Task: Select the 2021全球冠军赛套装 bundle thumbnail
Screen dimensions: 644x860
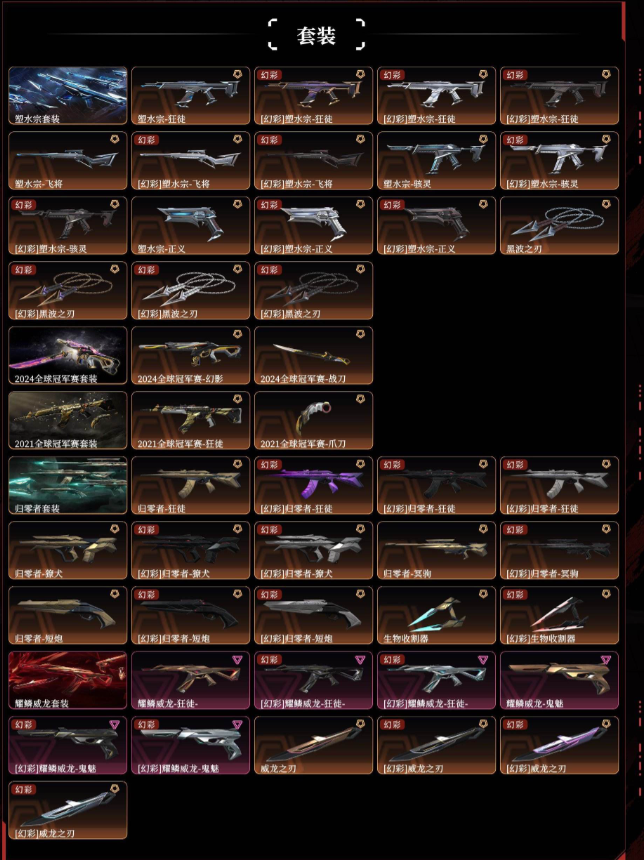Action: tap(67, 420)
